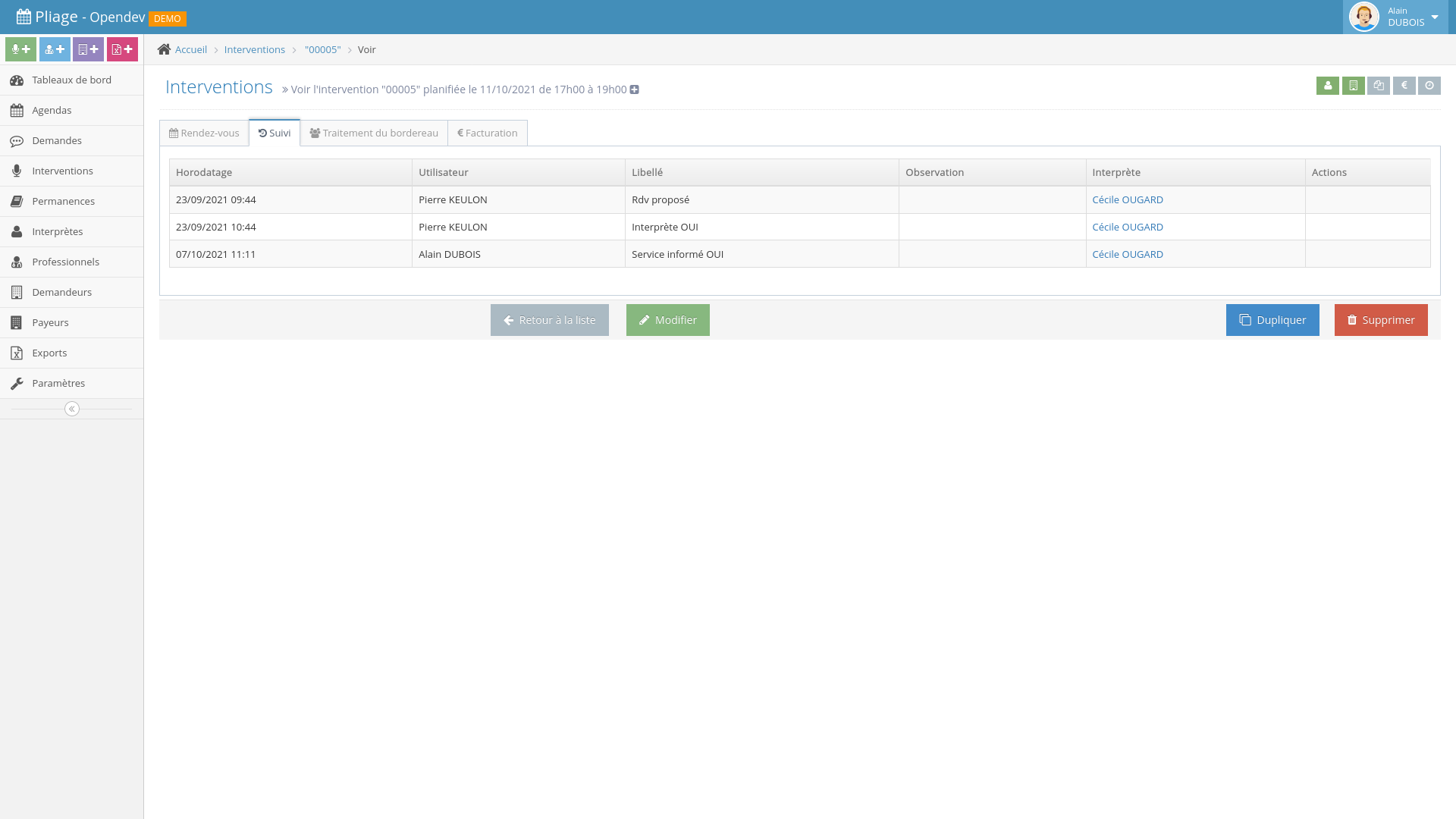Click the grey clock status icon
Screen dimensions: 1456x819
click(1429, 86)
